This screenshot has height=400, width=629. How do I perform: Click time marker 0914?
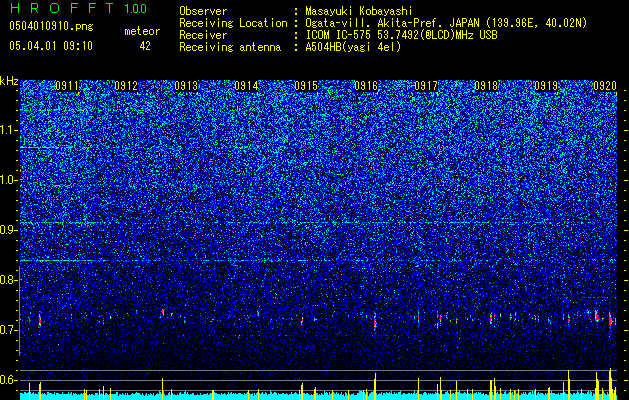[x=246, y=86]
